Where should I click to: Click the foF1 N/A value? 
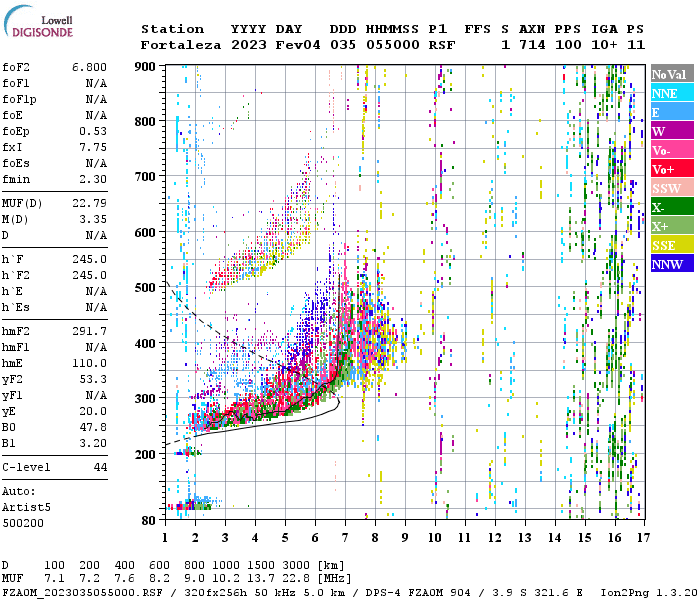(96, 83)
